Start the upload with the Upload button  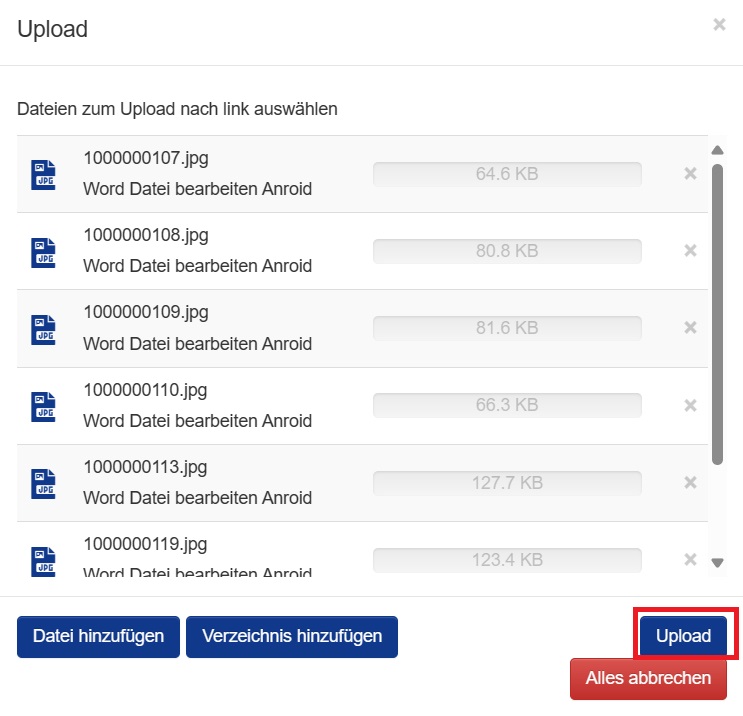[683, 636]
